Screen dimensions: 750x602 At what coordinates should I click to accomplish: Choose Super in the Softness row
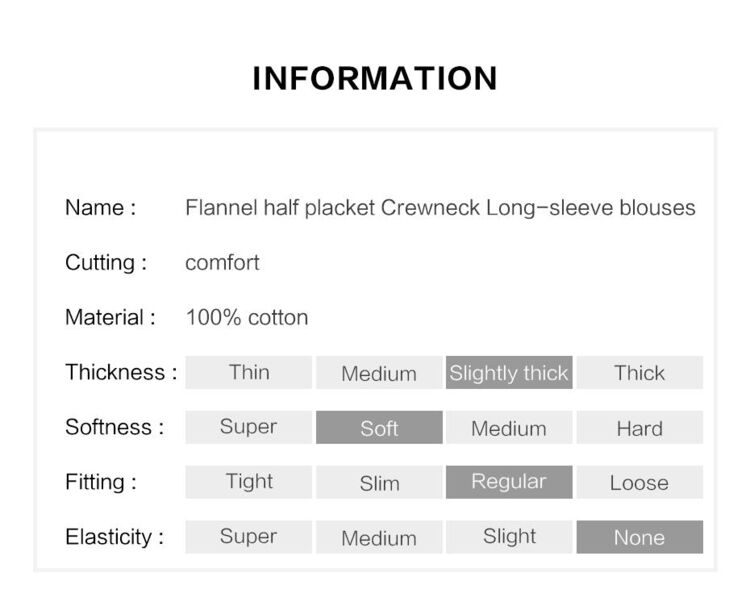click(249, 427)
